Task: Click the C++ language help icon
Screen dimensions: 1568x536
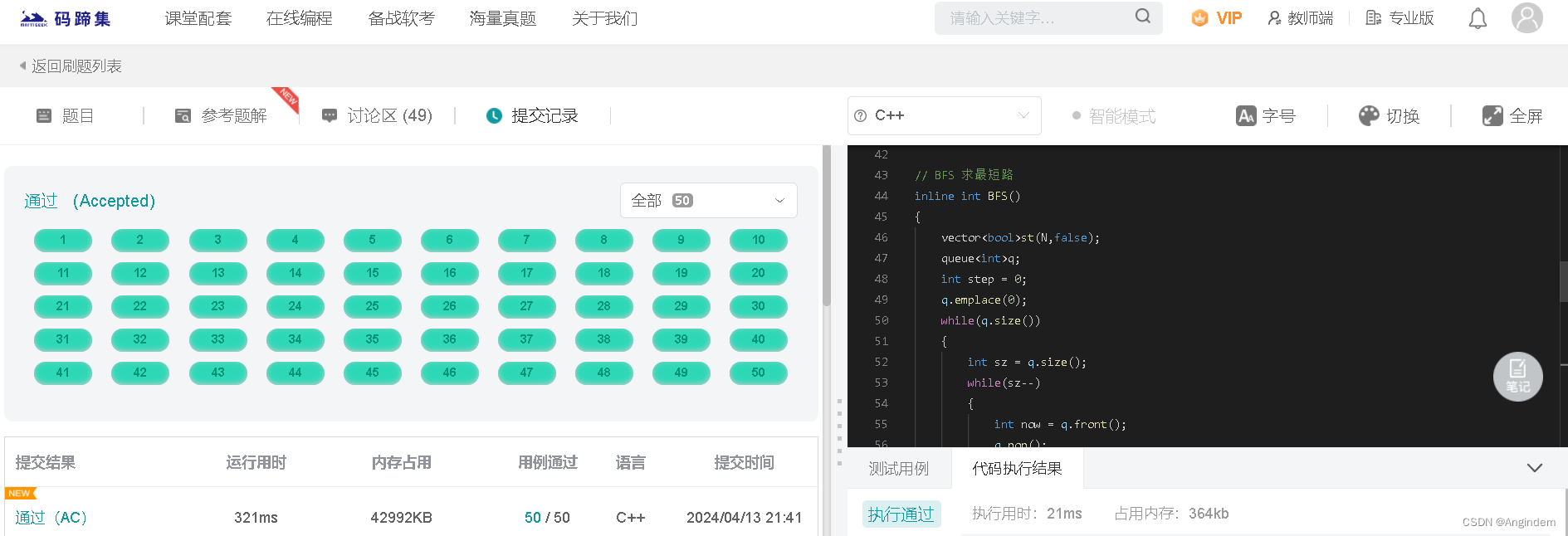Action: [861, 116]
